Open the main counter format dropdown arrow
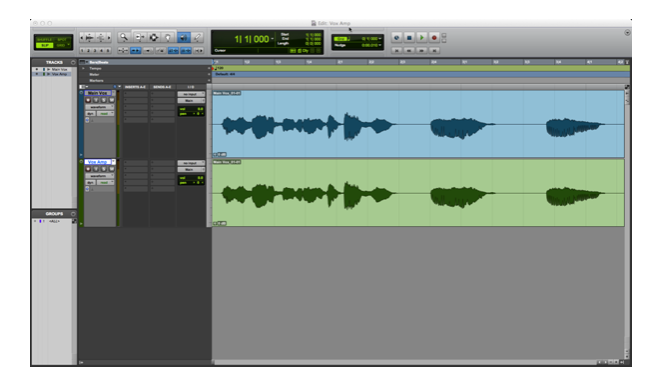666x385 pixels. coord(272,39)
